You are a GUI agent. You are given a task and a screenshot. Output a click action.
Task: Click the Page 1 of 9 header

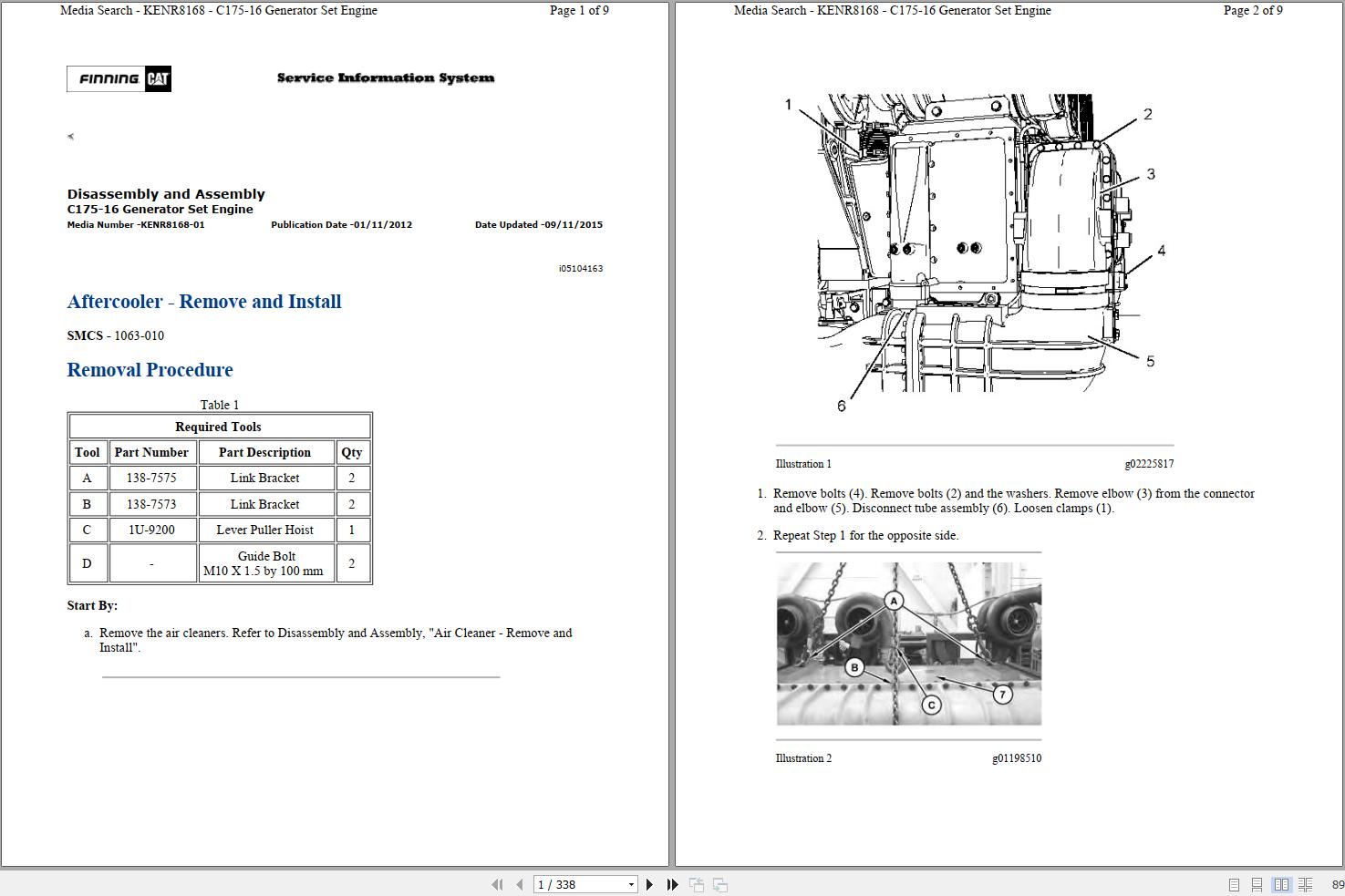coord(579,11)
